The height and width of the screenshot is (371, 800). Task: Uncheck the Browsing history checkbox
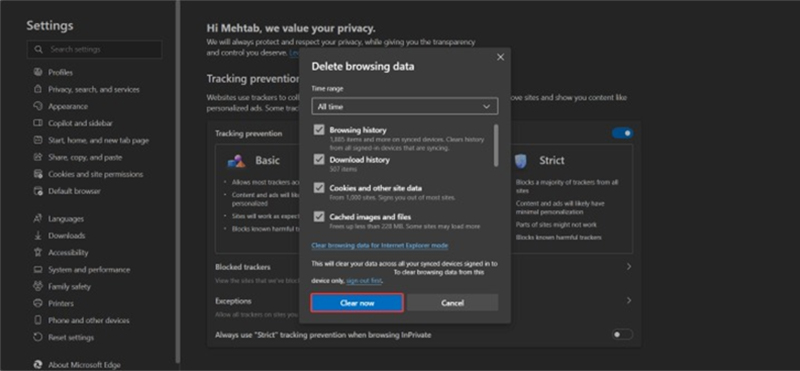pyautogui.click(x=319, y=130)
